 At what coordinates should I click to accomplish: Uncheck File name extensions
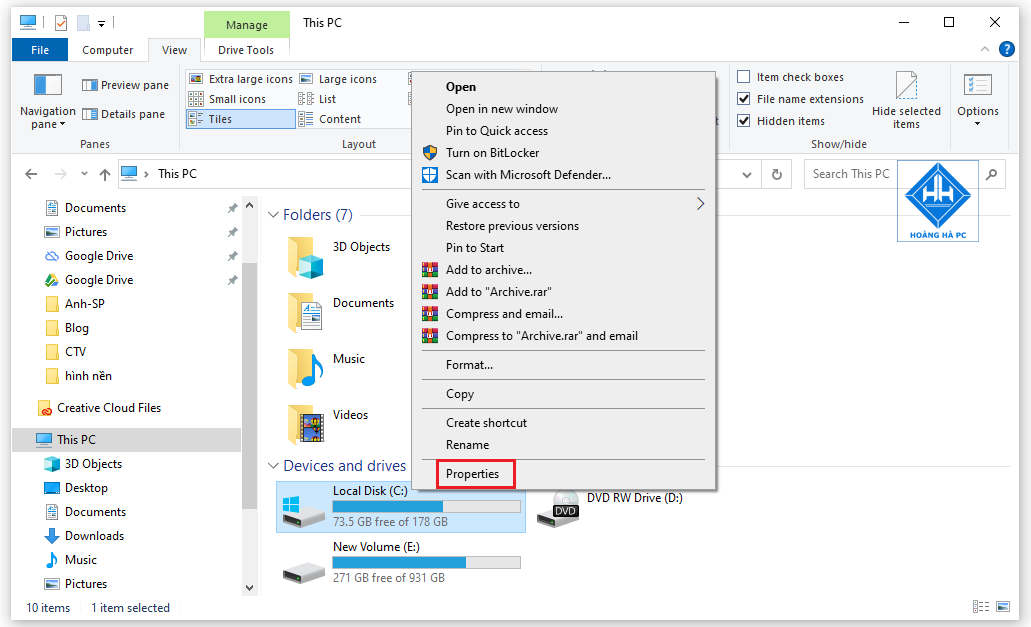click(x=744, y=99)
